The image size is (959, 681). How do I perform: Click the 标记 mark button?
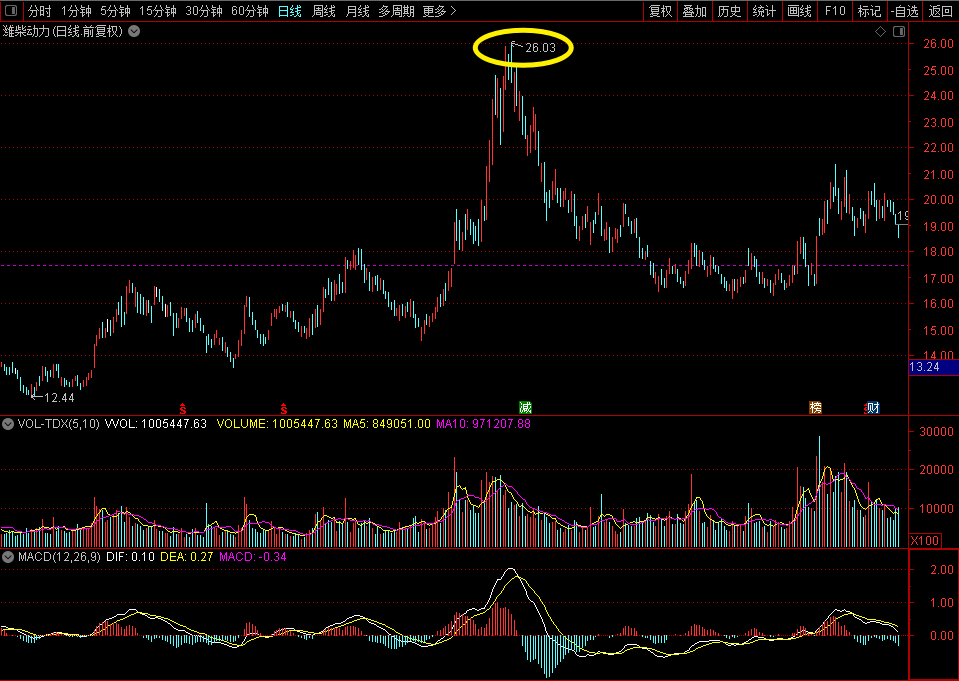click(869, 11)
